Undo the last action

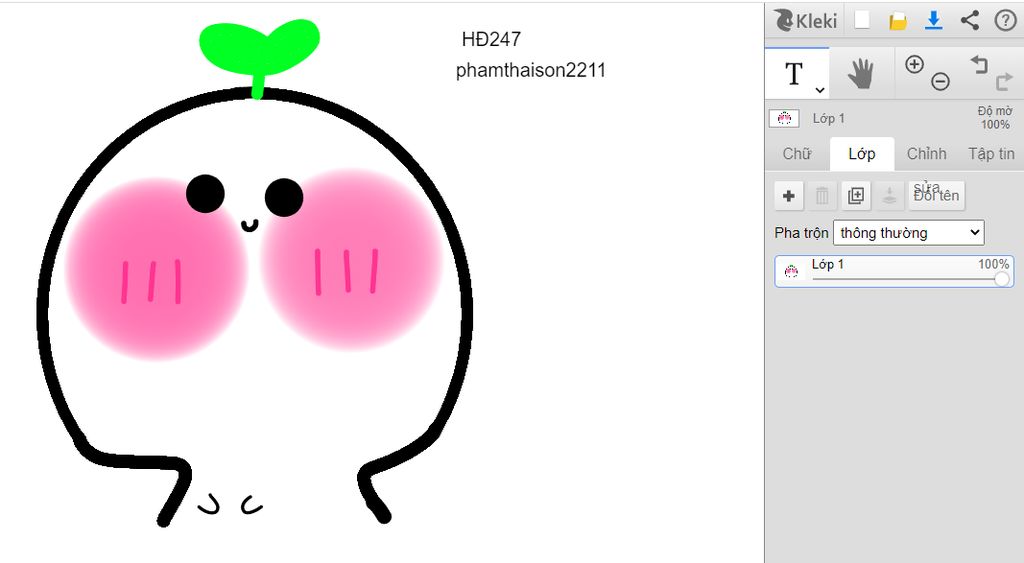pyautogui.click(x=979, y=65)
